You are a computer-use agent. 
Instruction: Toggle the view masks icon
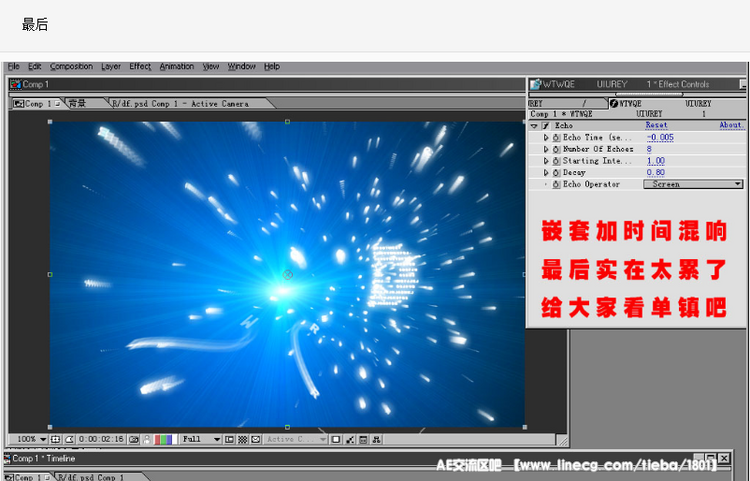(x=69, y=439)
